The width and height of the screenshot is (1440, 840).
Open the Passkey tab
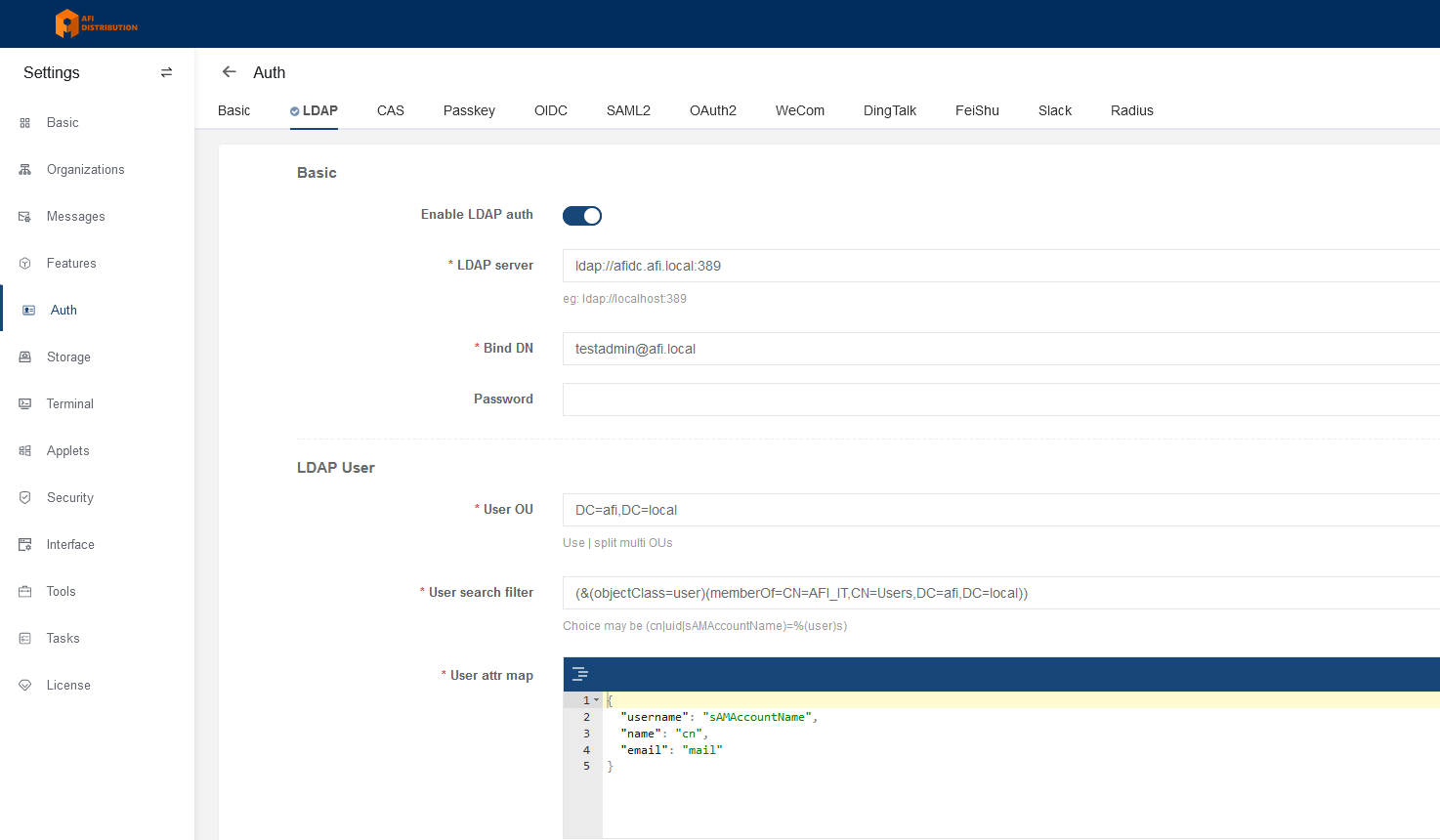pyautogui.click(x=469, y=110)
